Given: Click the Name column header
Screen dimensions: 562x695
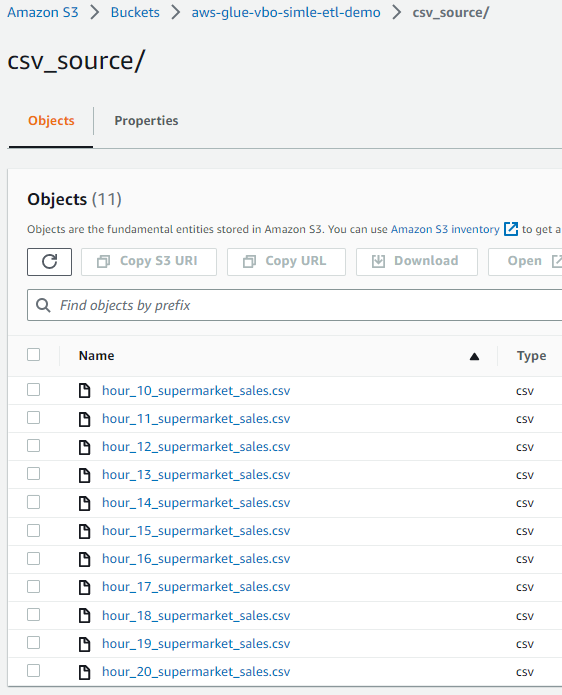Looking at the screenshot, I should coord(96,355).
